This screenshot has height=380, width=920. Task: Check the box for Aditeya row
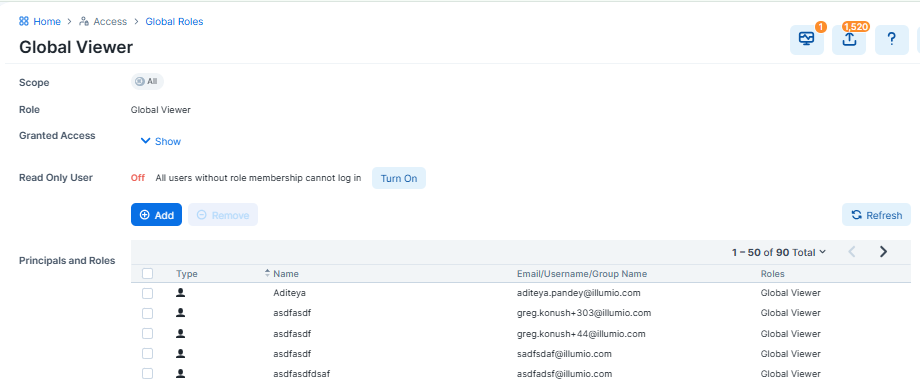147,293
